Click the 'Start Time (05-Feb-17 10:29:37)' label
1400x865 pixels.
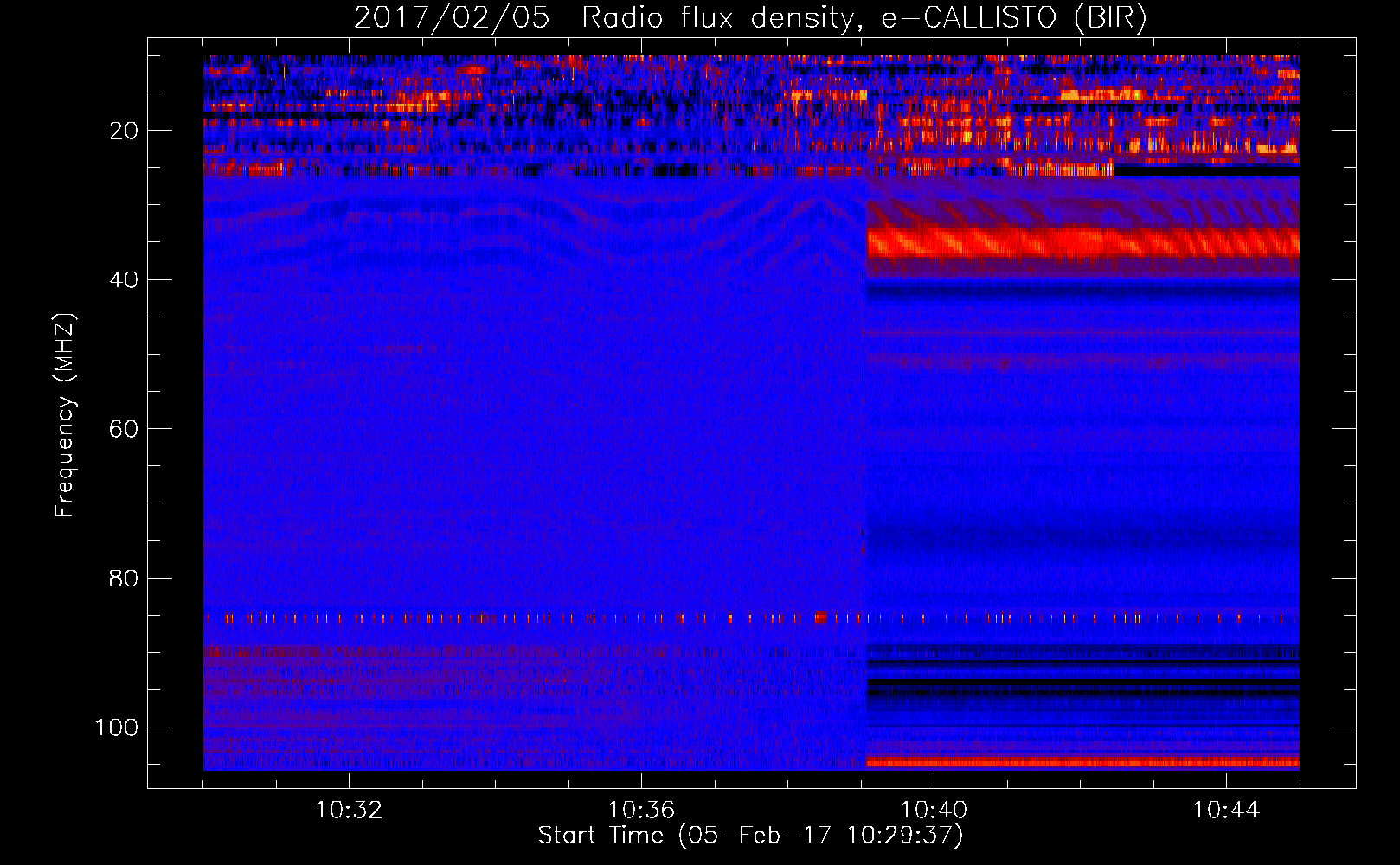[750, 836]
